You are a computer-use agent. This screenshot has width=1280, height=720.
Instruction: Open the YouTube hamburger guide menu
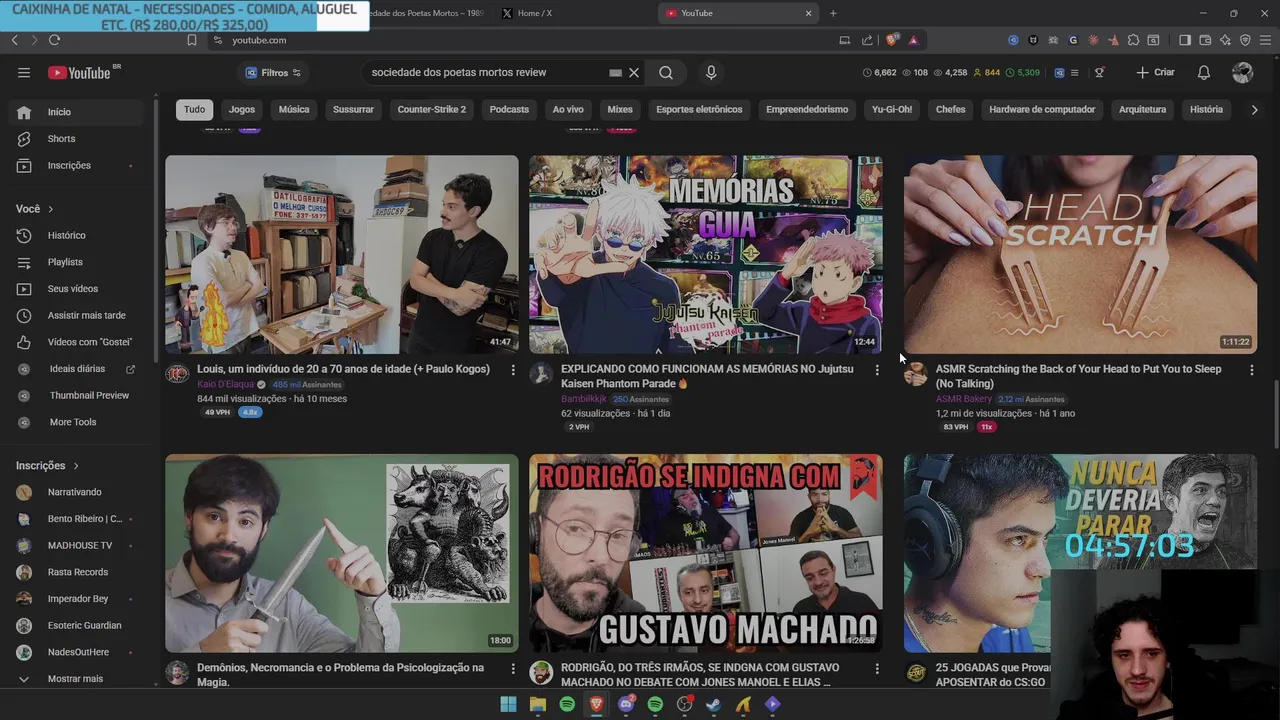click(x=24, y=72)
